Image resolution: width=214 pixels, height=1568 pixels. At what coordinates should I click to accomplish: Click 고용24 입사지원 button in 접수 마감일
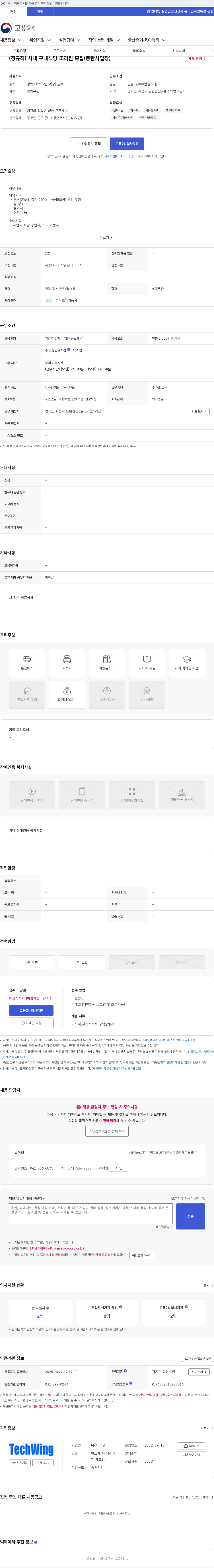click(31, 1010)
